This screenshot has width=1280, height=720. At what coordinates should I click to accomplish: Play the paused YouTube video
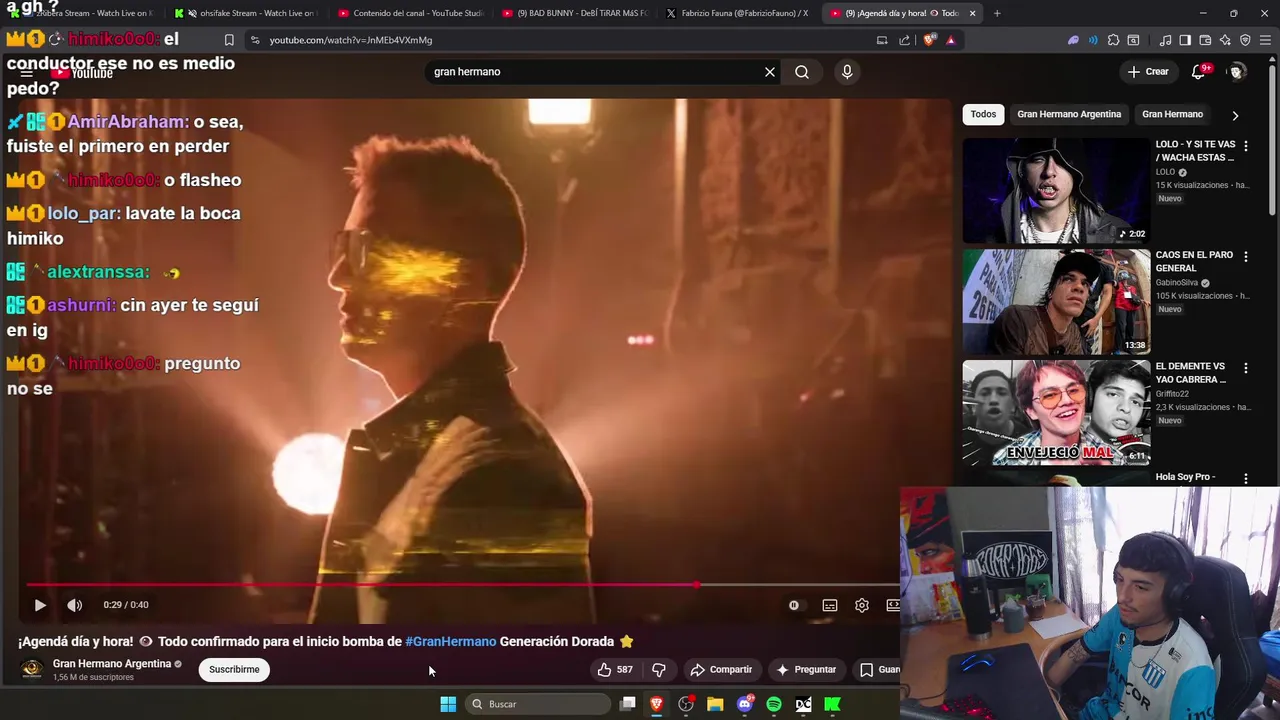[x=40, y=605]
